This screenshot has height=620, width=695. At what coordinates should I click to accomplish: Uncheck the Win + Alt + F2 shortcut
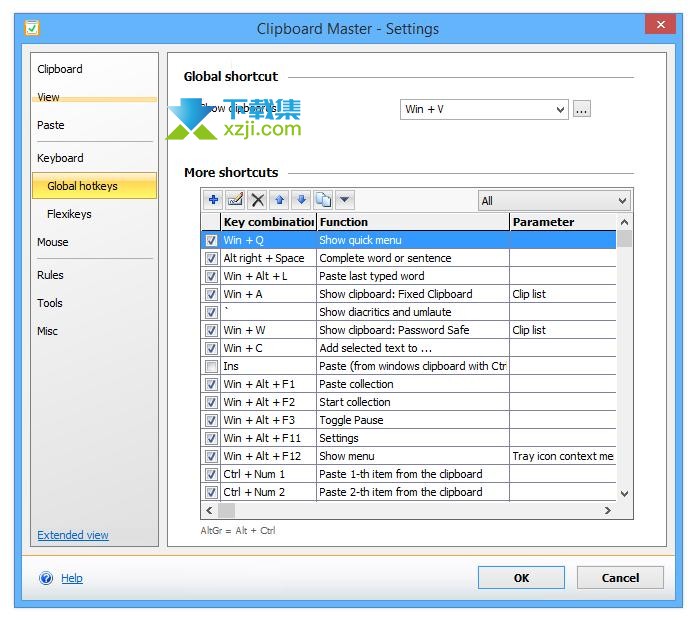[x=211, y=402]
